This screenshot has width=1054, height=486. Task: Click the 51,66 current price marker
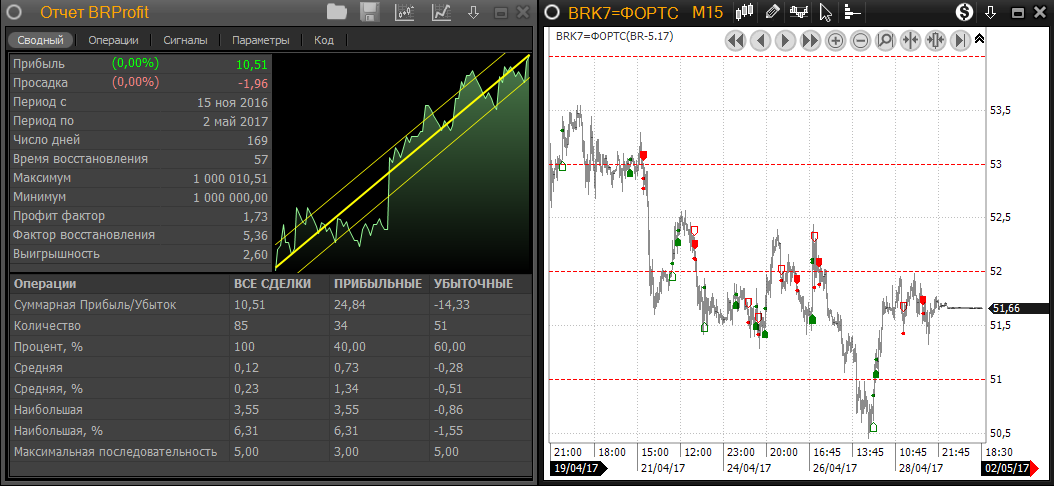coord(1019,308)
